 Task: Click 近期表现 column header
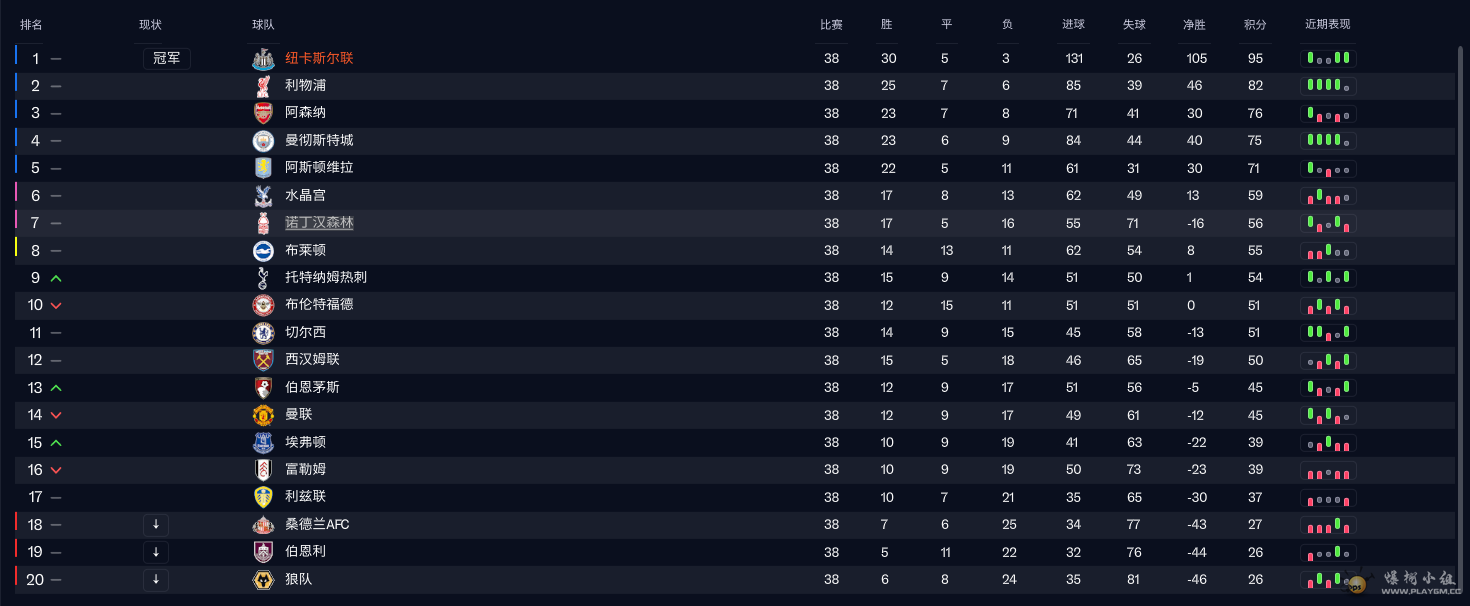coord(1327,24)
